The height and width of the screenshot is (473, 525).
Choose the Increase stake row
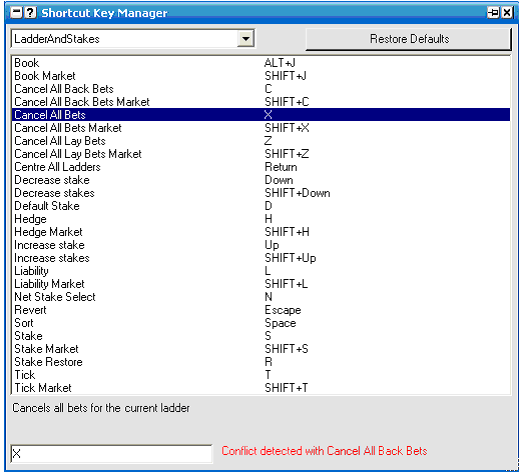[261, 245]
